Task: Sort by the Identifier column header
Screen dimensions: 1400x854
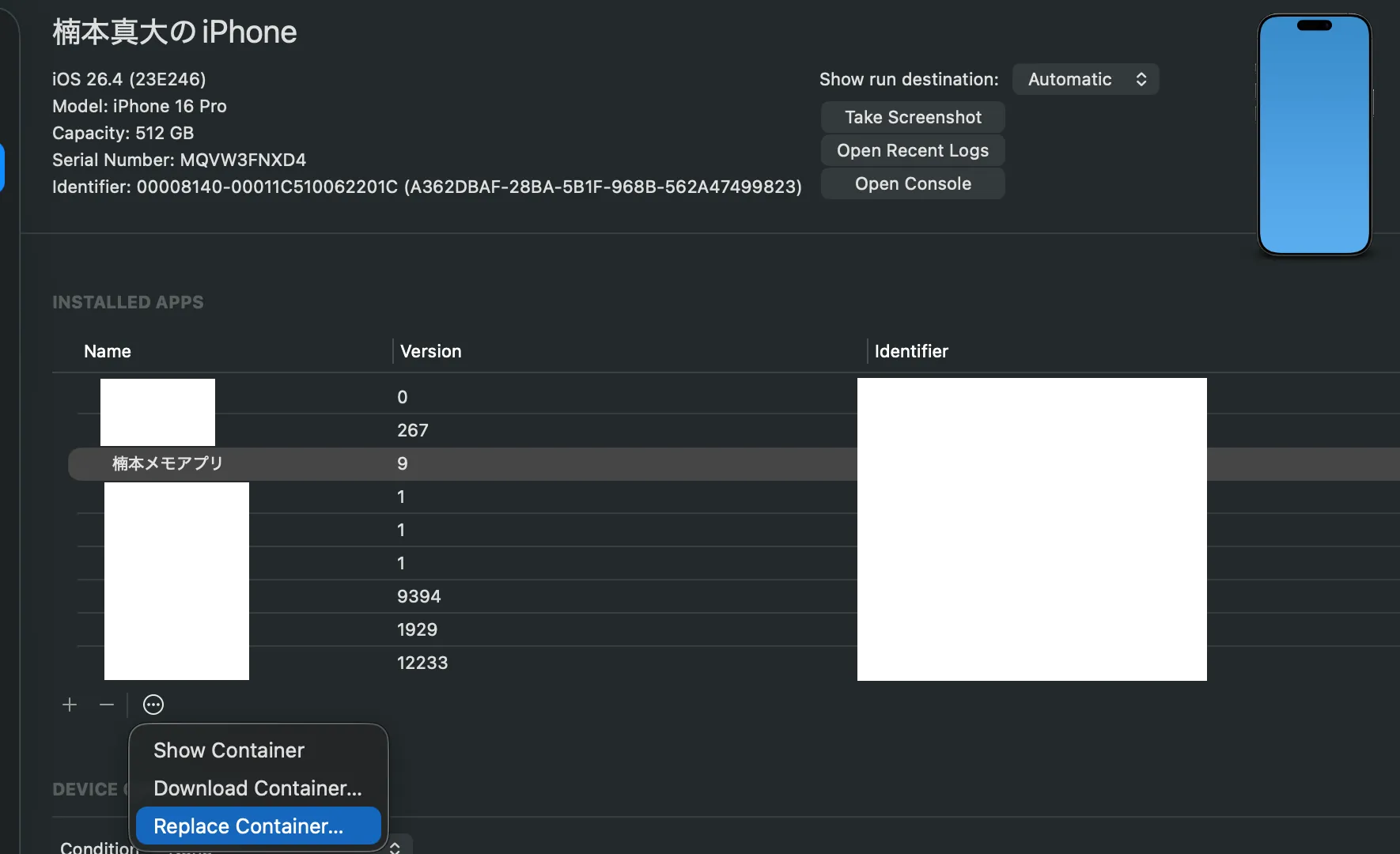Action: (911, 351)
